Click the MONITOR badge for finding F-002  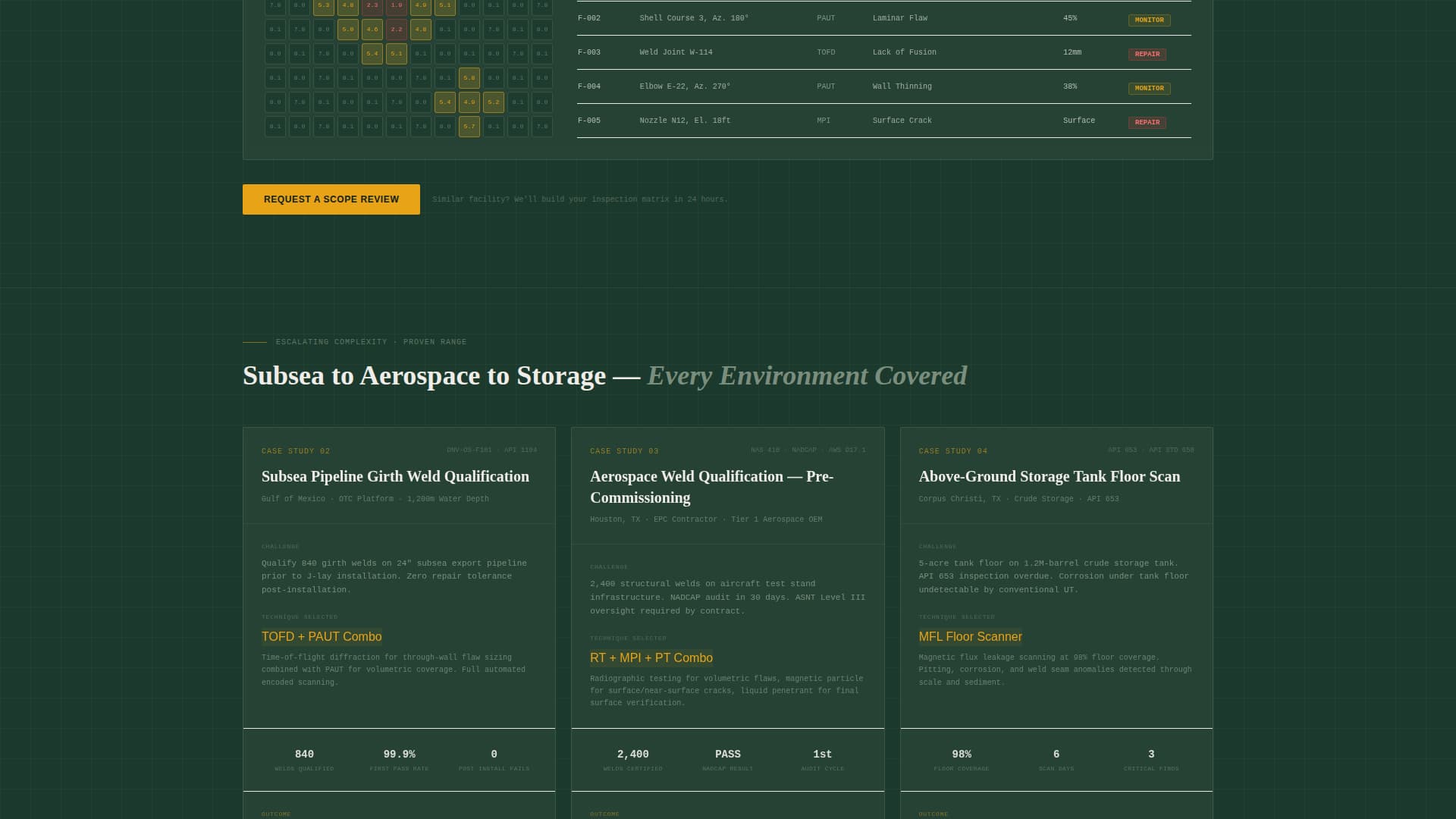tap(1150, 20)
